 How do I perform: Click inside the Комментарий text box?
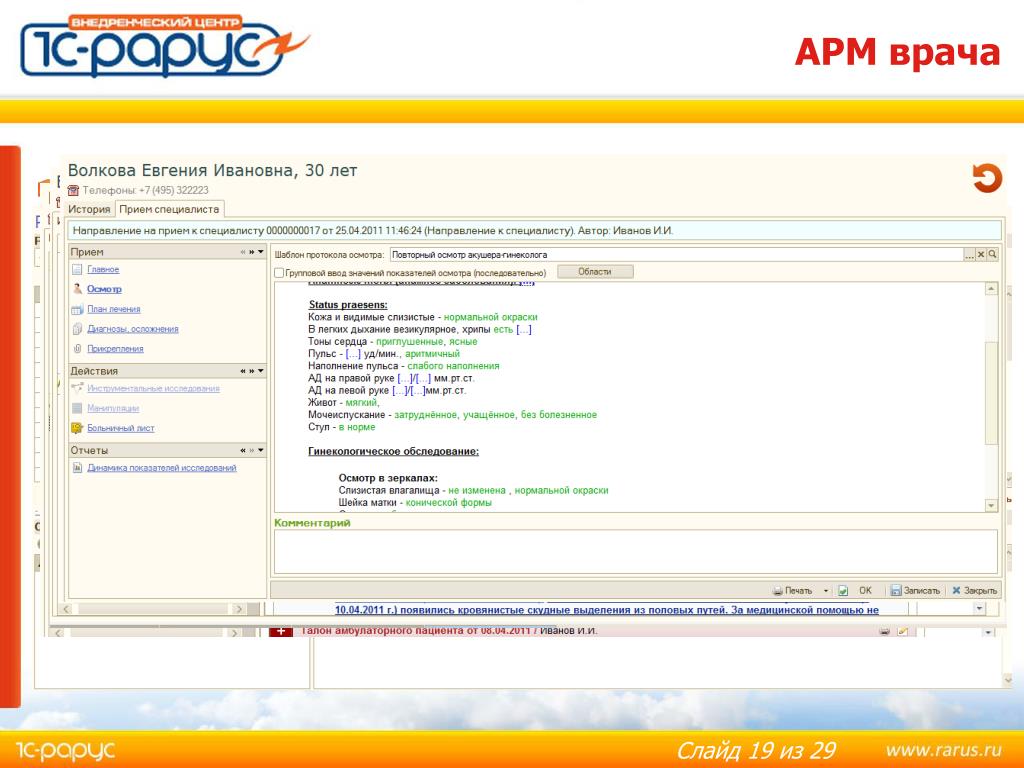tap(635, 552)
